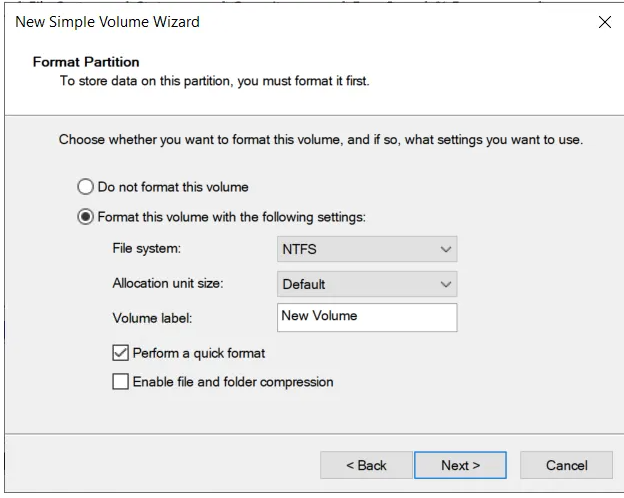Click inside the Volume label text field

pyautogui.click(x=366, y=317)
